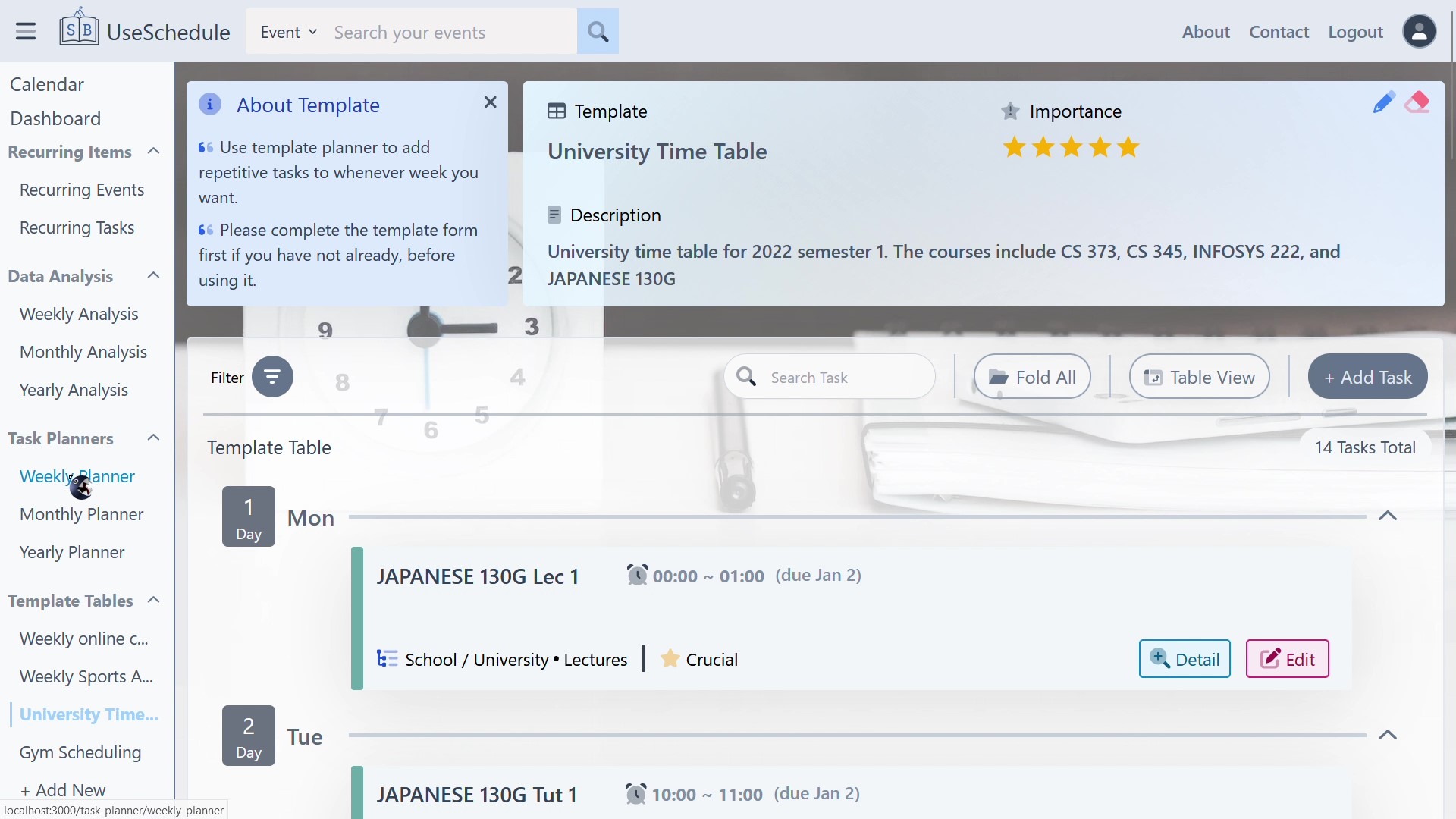
Task: Click the Fold All folder icon
Action: (x=999, y=376)
